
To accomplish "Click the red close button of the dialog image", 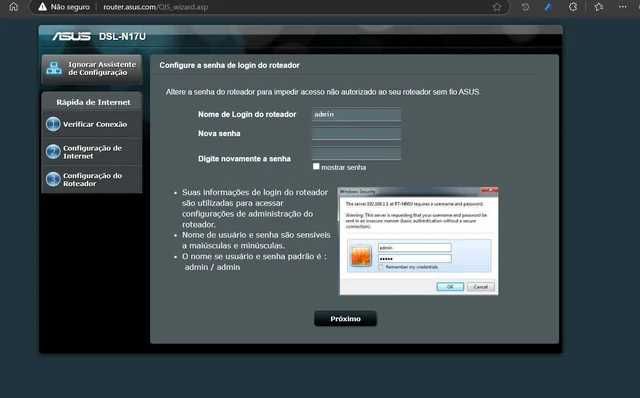I will click(489, 191).
